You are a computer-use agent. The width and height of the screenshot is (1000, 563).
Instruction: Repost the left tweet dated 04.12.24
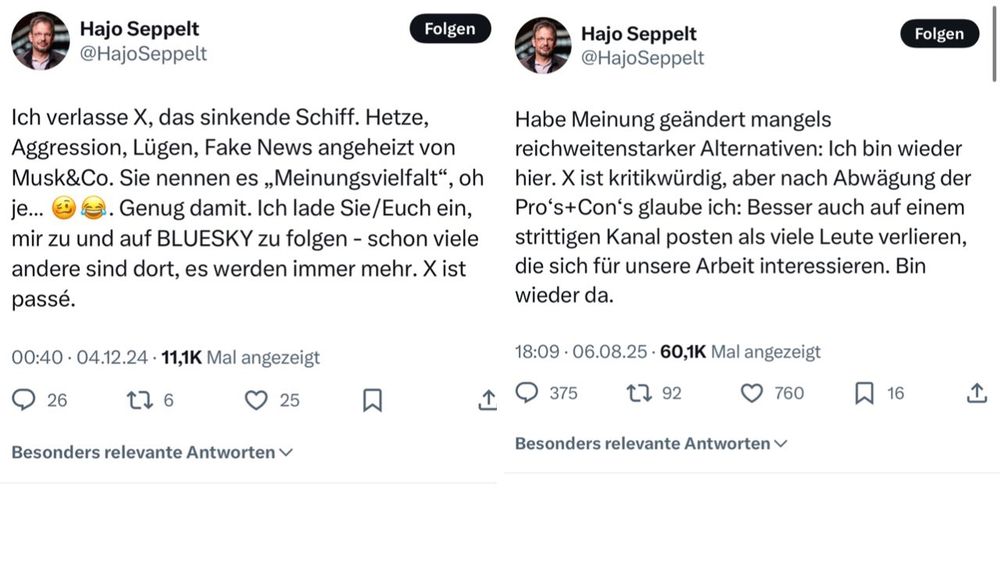pyautogui.click(x=140, y=400)
